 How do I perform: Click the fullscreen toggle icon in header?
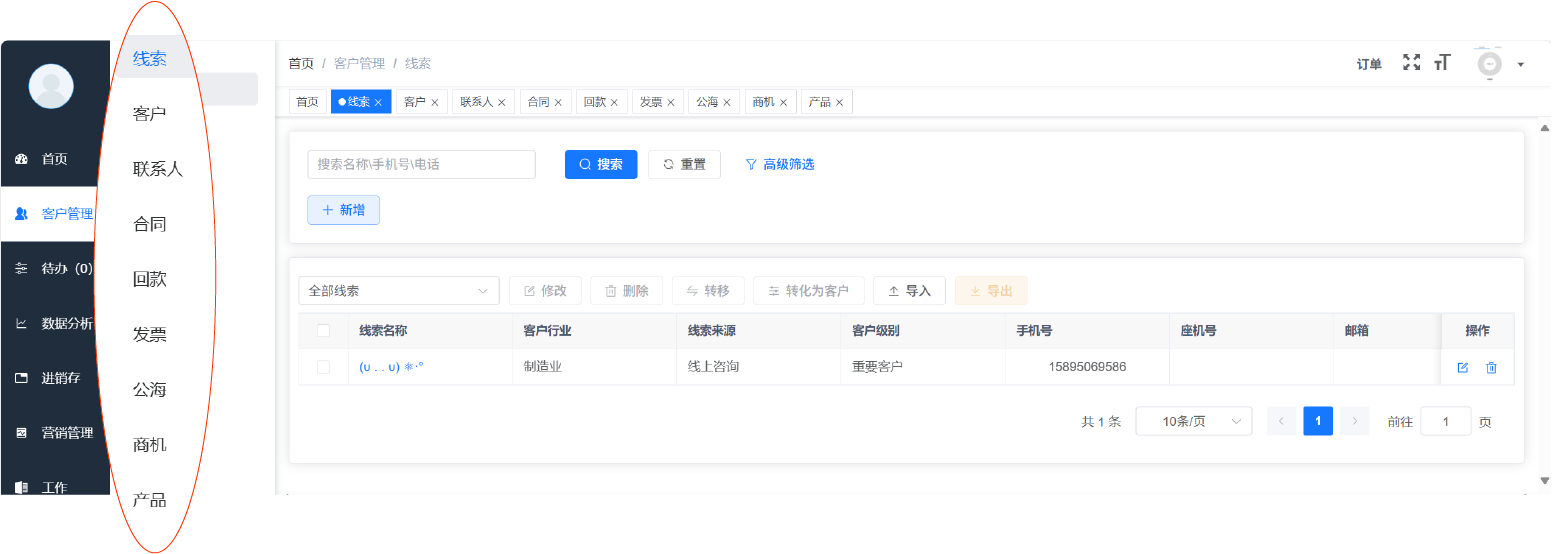tap(1411, 63)
